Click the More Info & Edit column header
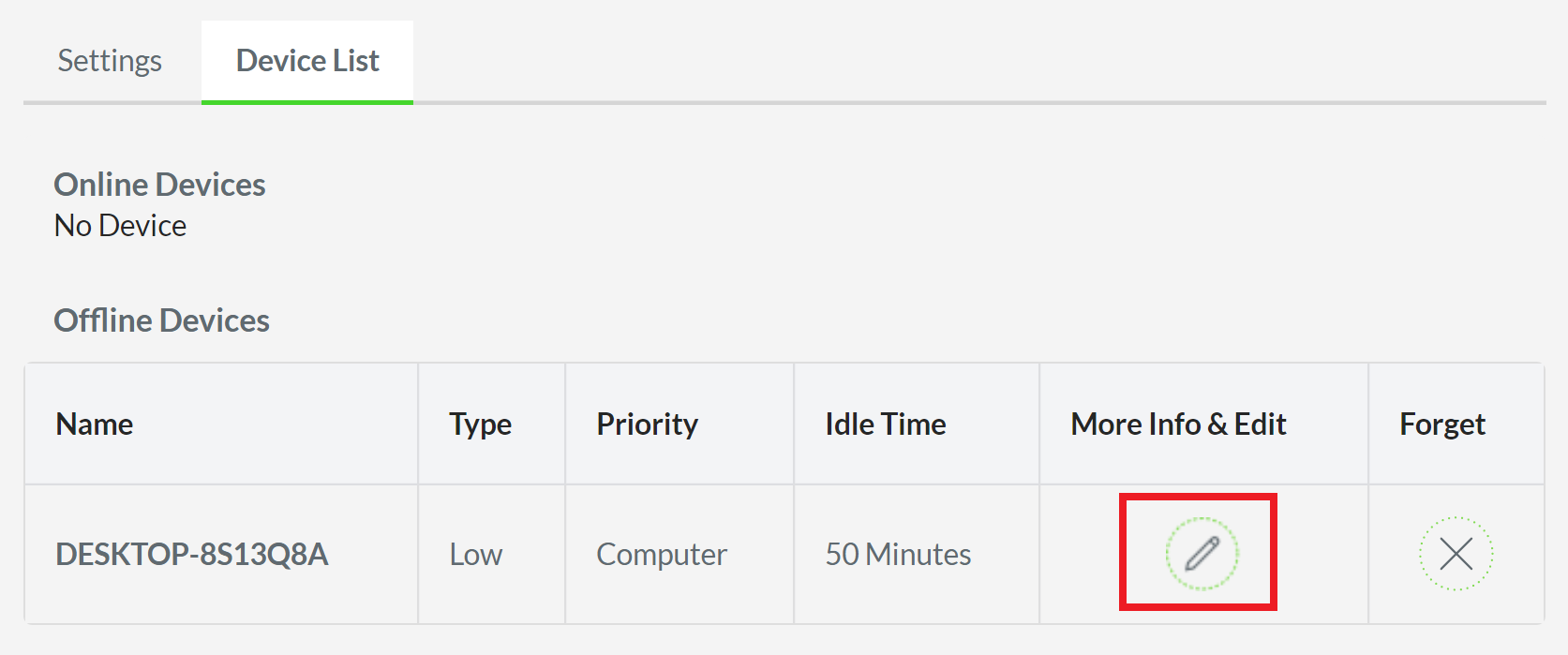 click(x=1178, y=424)
